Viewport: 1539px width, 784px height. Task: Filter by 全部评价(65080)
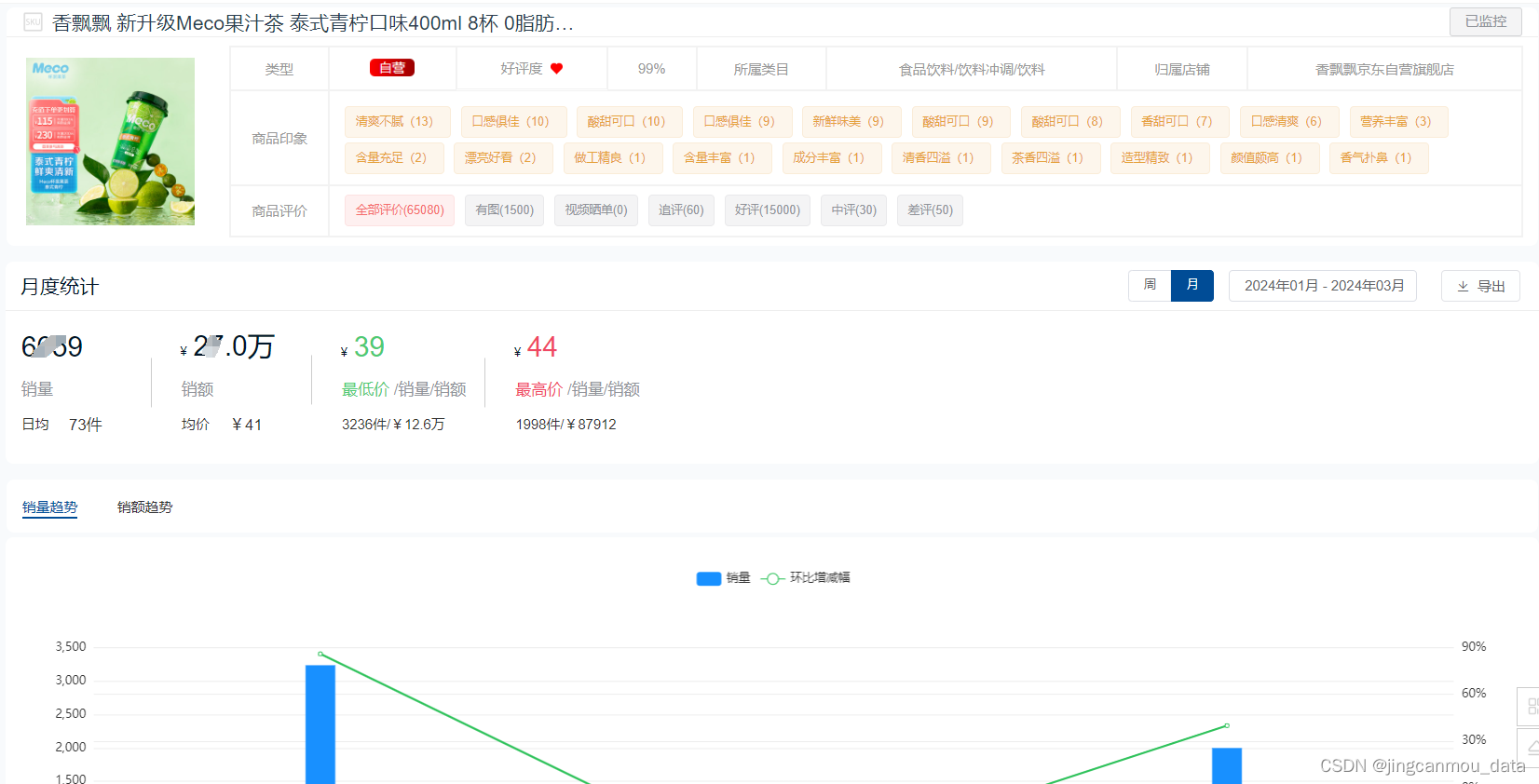pyautogui.click(x=400, y=210)
